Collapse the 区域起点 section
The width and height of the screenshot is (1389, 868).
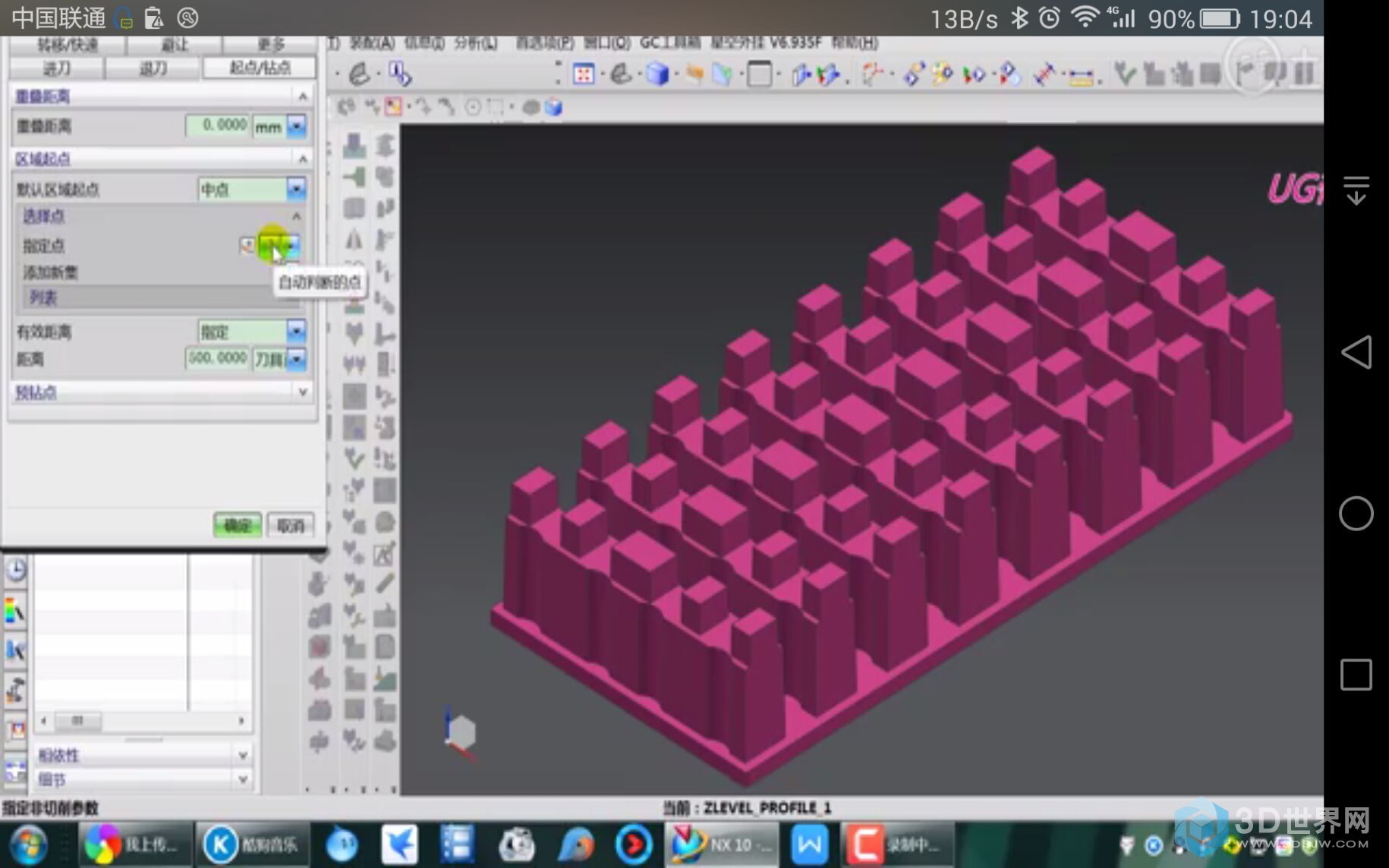pyautogui.click(x=302, y=159)
